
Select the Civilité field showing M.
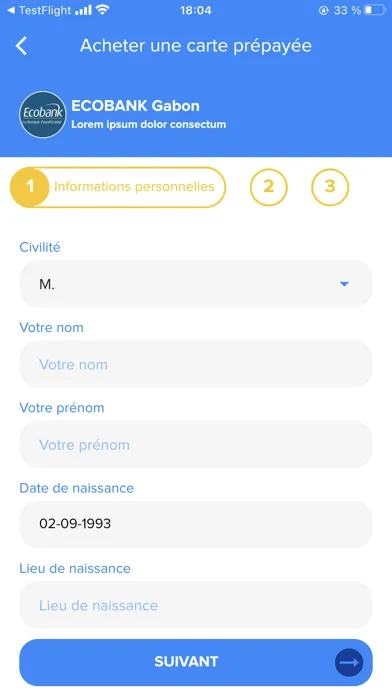point(196,284)
